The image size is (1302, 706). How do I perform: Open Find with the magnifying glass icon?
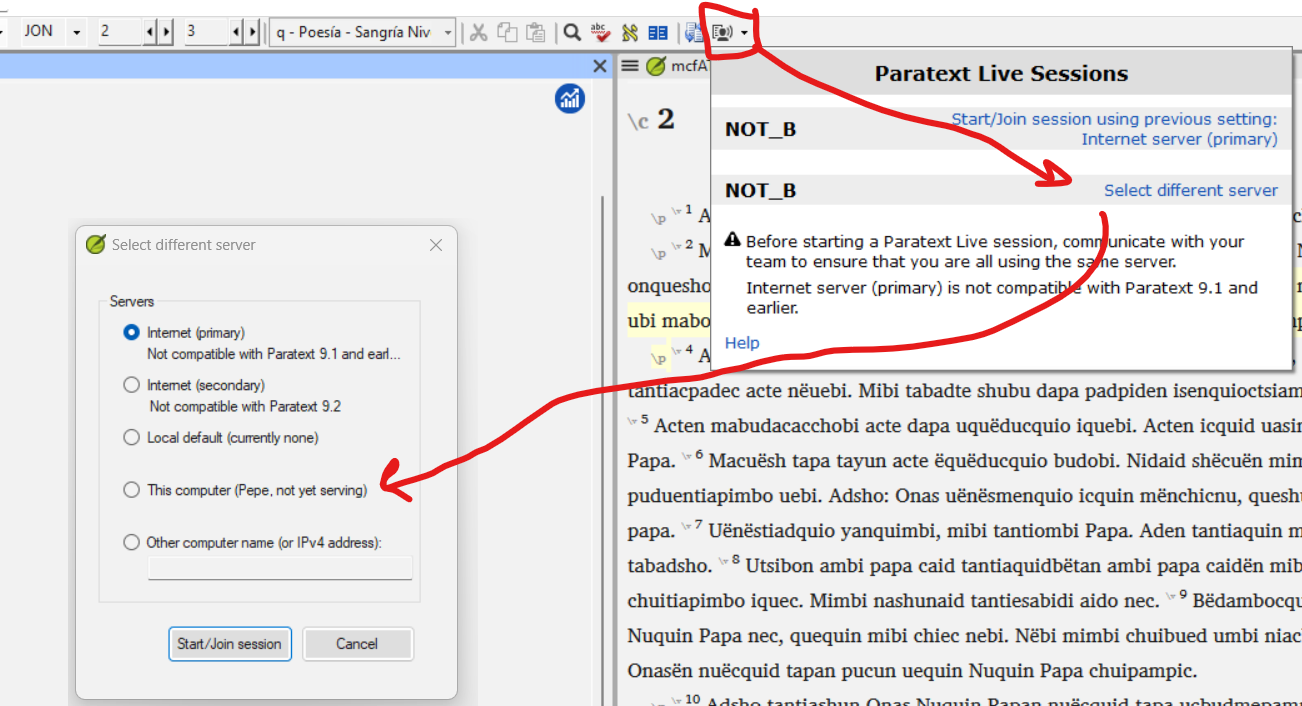tap(572, 32)
